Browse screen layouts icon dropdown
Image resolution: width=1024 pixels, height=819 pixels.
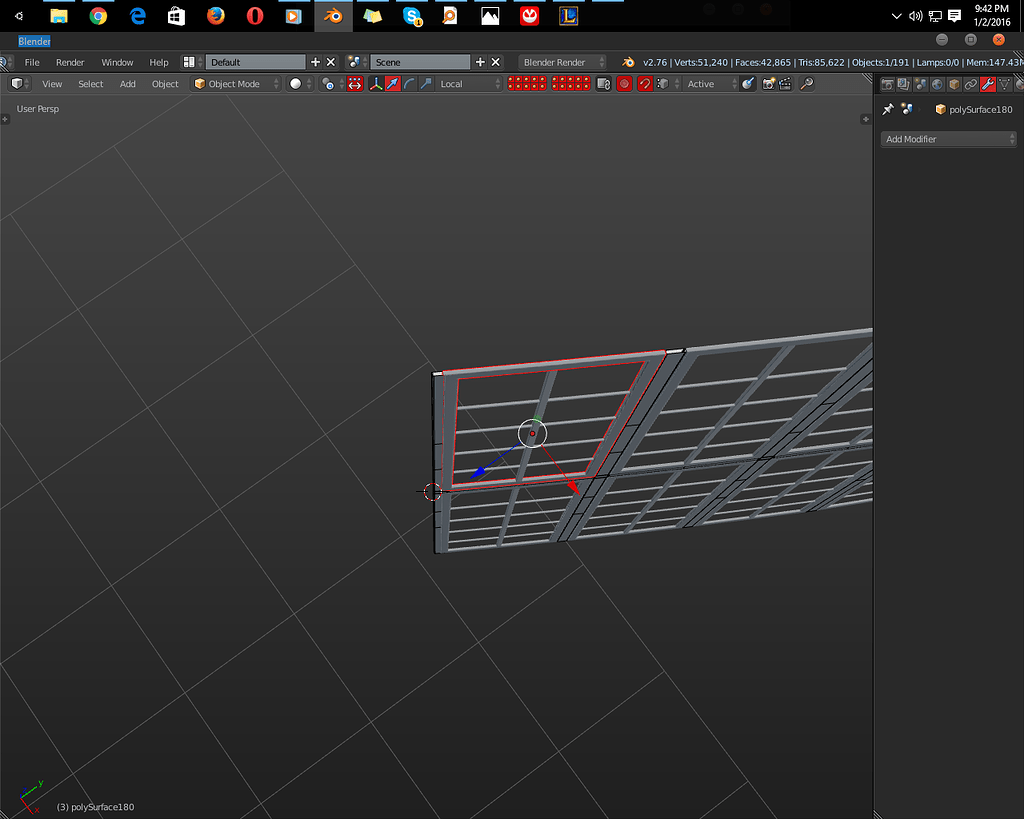[x=191, y=62]
